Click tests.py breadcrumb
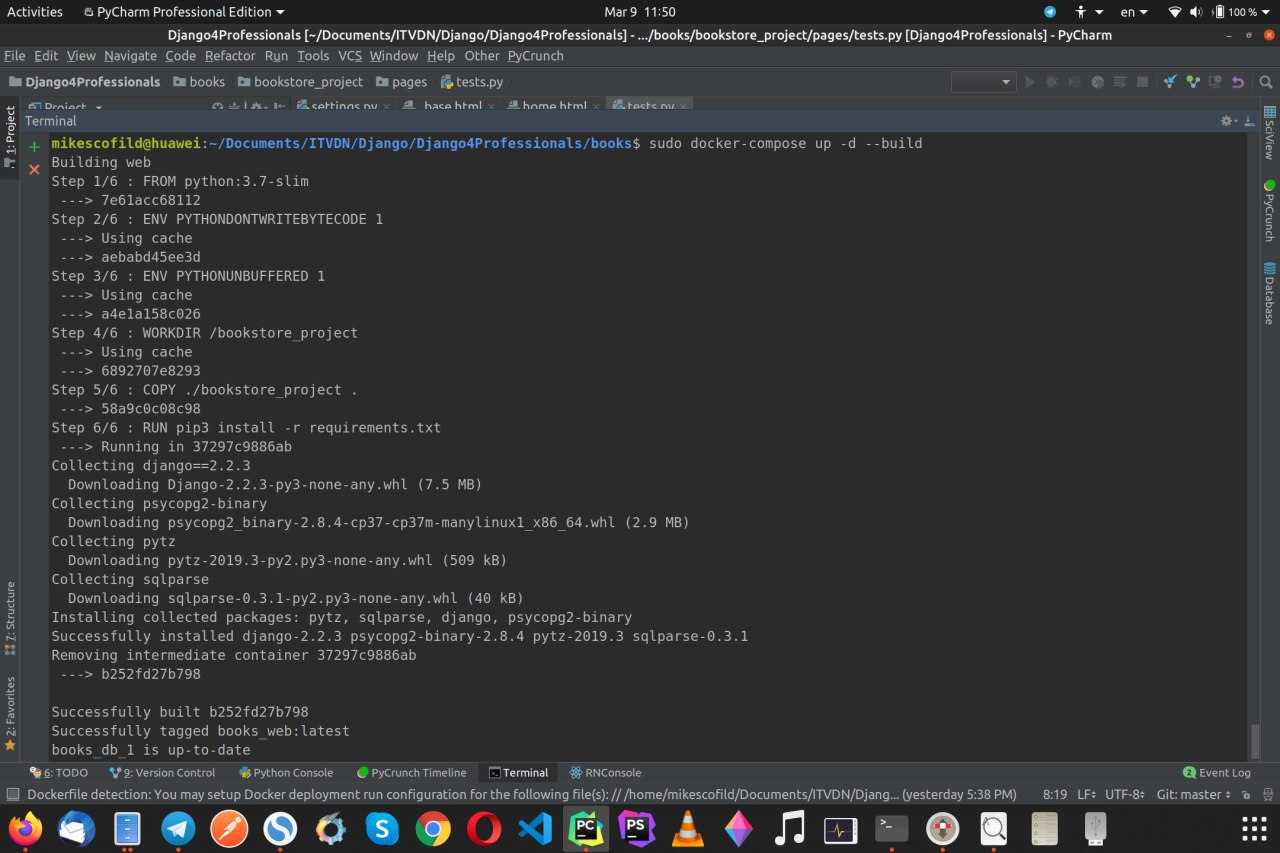Image resolution: width=1280 pixels, height=853 pixels. (471, 82)
